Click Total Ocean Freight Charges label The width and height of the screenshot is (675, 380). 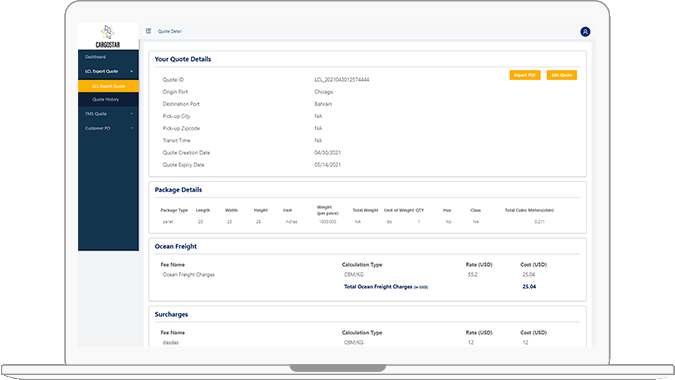tap(386, 287)
